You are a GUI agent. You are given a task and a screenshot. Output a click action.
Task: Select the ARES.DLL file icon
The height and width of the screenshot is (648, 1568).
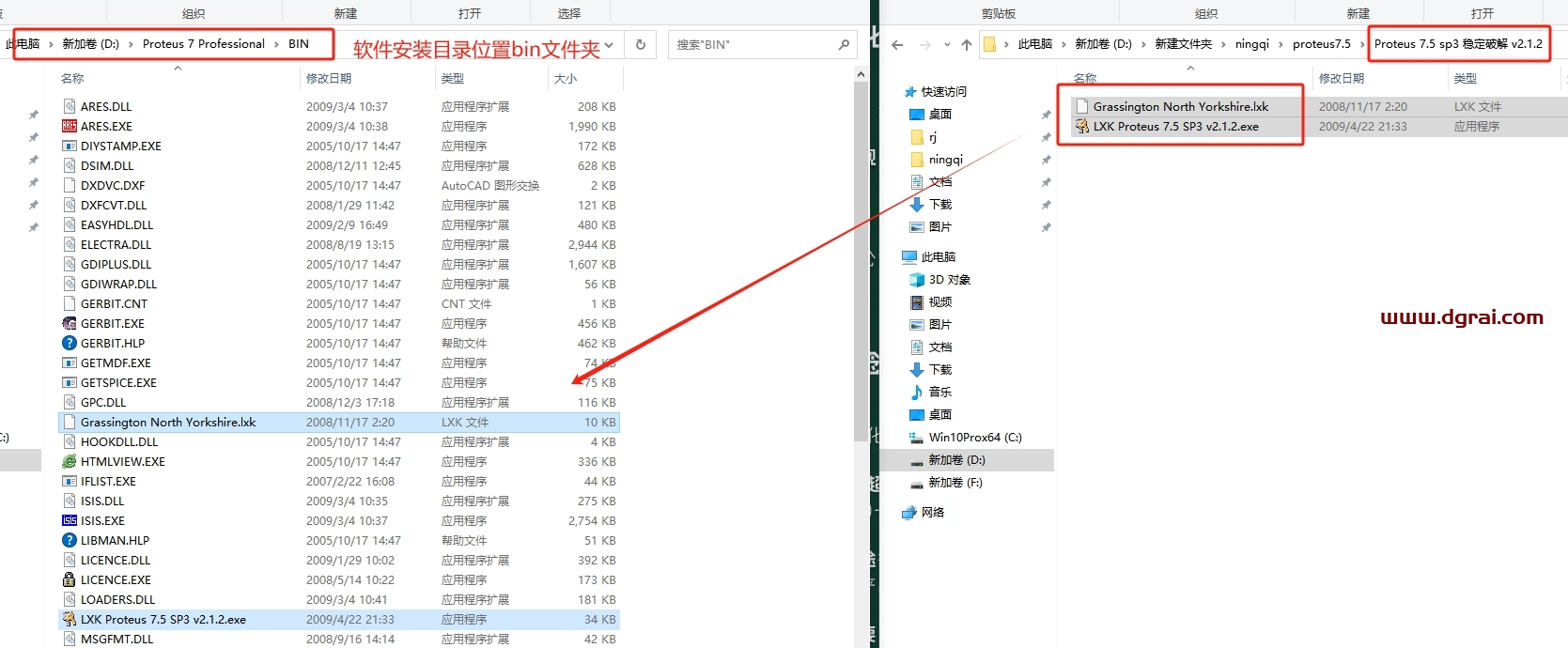coord(69,106)
